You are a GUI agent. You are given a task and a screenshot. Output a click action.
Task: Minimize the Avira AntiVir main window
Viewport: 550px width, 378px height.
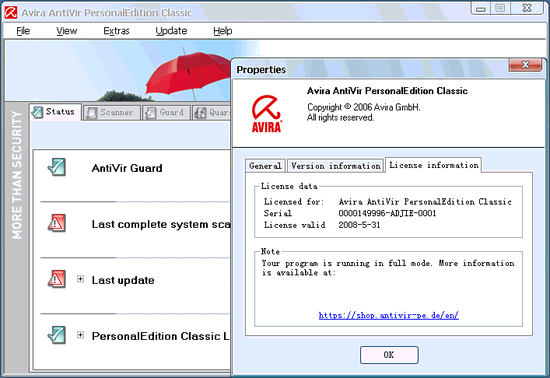pyautogui.click(x=481, y=8)
